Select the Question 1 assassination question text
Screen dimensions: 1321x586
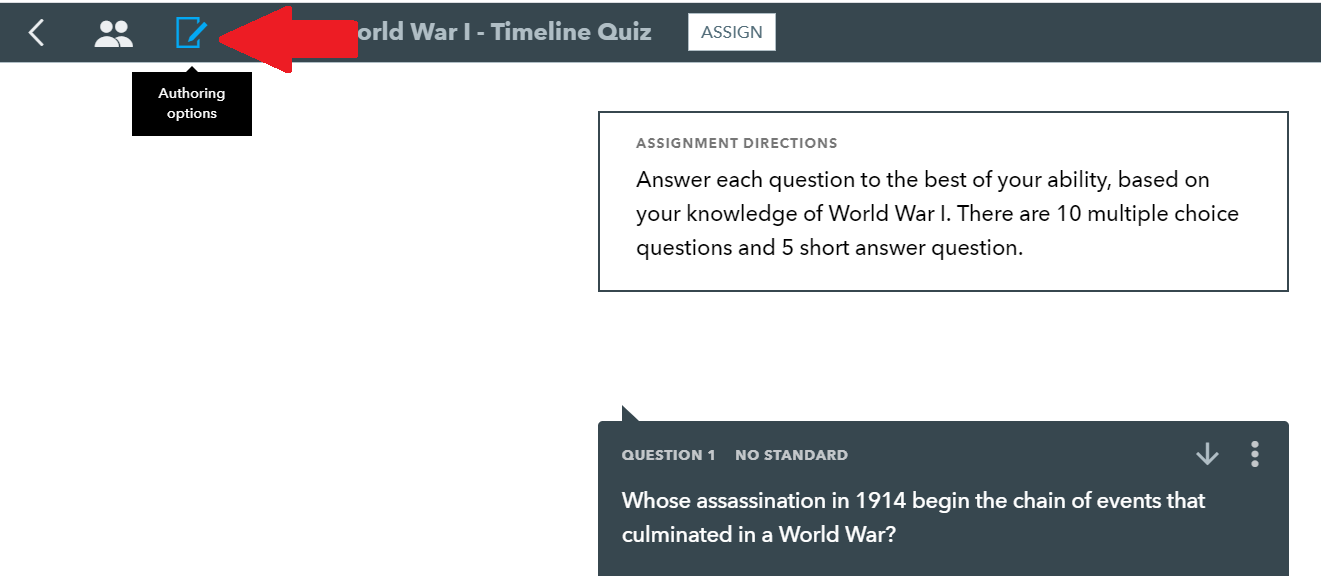913,517
